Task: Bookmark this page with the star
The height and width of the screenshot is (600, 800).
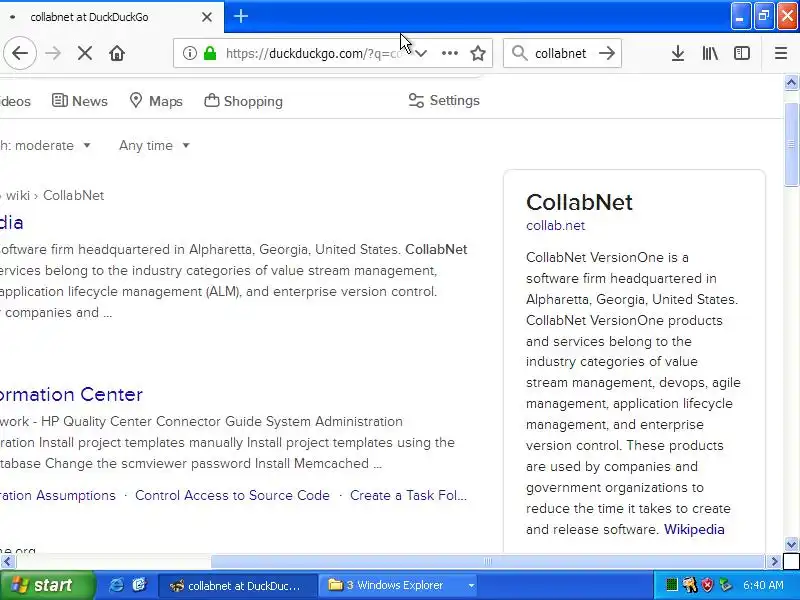Action: (478, 53)
